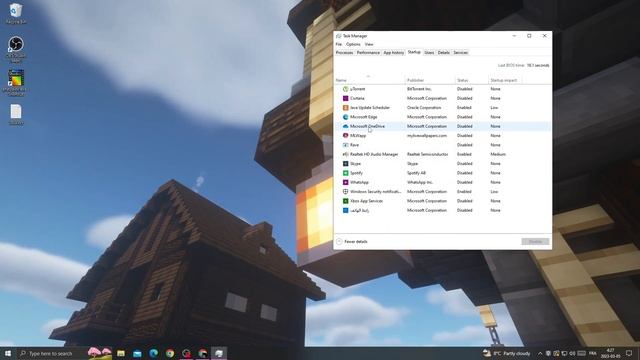Select the OBS Studio desktop shortcut
Screen dimensions: 640x360
click(x=16, y=49)
